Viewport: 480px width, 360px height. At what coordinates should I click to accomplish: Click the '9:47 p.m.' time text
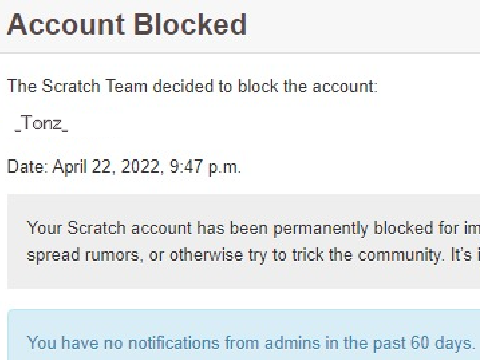pyautogui.click(x=205, y=167)
